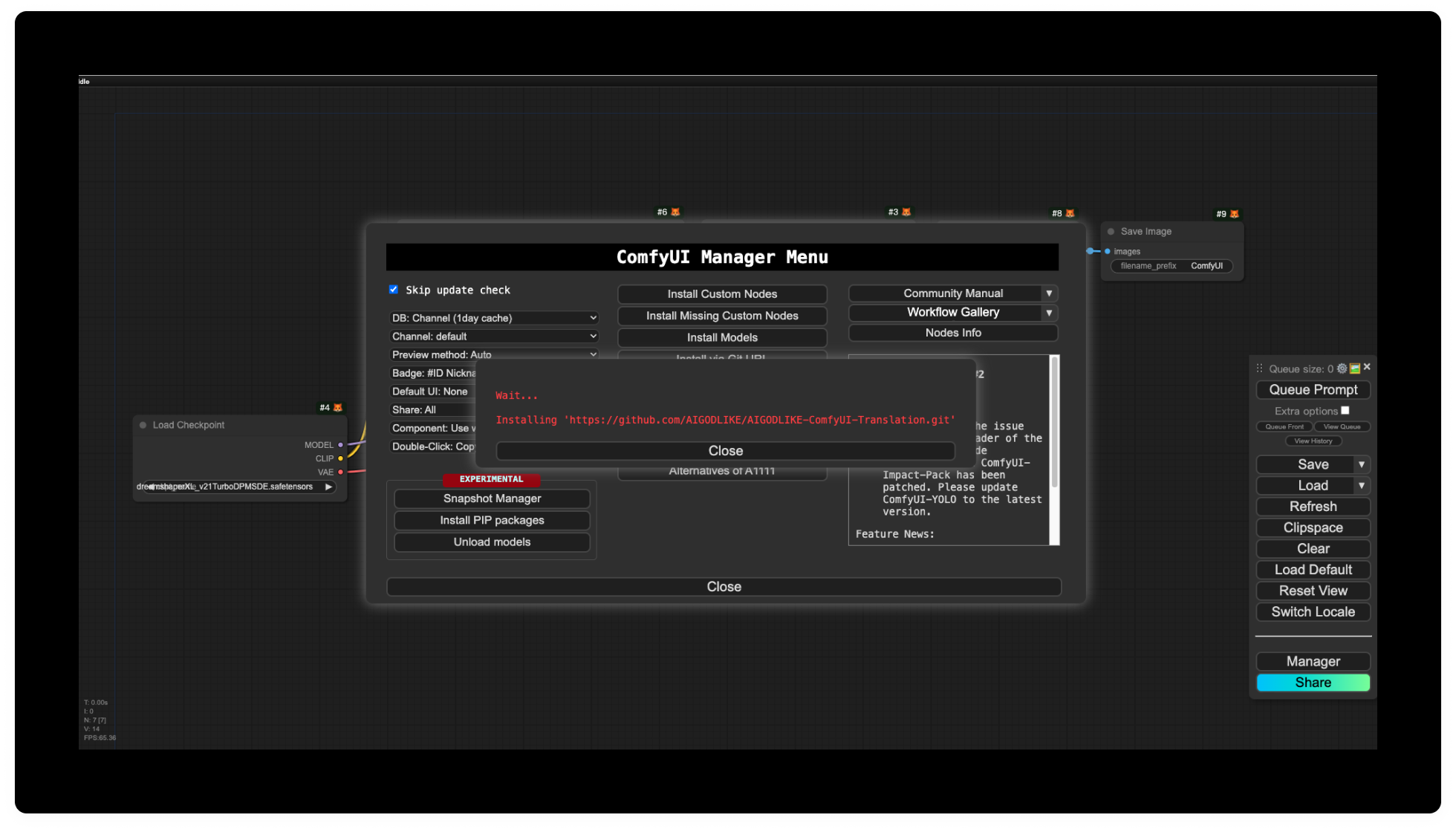Image resolution: width=1456 pixels, height=832 pixels.
Task: Click the fox badge icon on node #8
Action: (x=1070, y=213)
